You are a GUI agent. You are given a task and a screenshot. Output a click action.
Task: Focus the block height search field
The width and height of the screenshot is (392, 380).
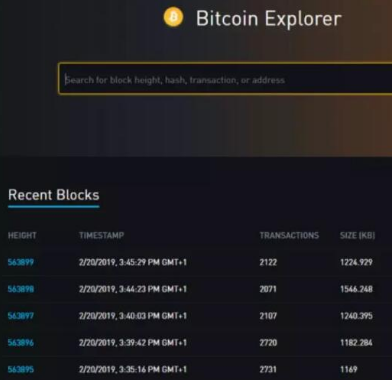225,79
